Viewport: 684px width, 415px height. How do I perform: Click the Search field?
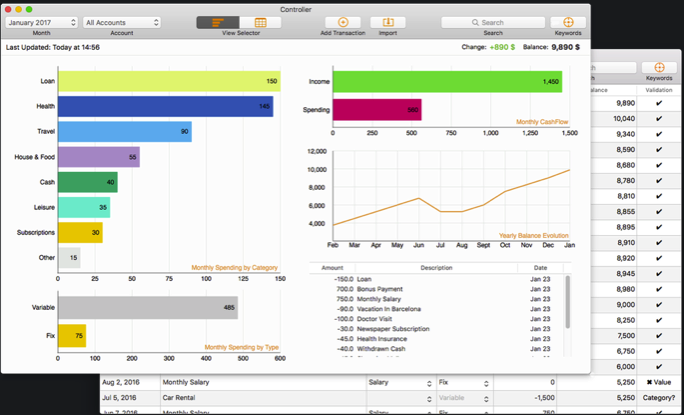tap(493, 22)
